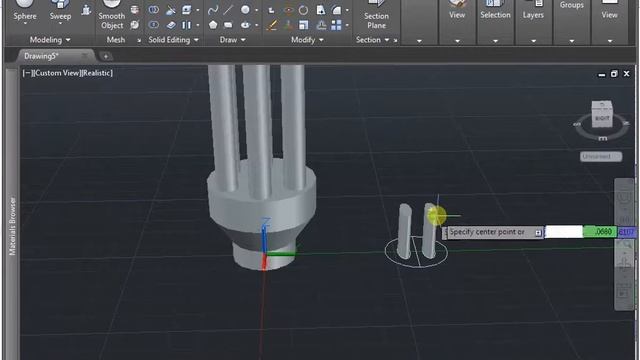This screenshot has height=360, width=640.
Task: Open the options icon on the 'Specify center point or' prompt
Action: point(538,233)
